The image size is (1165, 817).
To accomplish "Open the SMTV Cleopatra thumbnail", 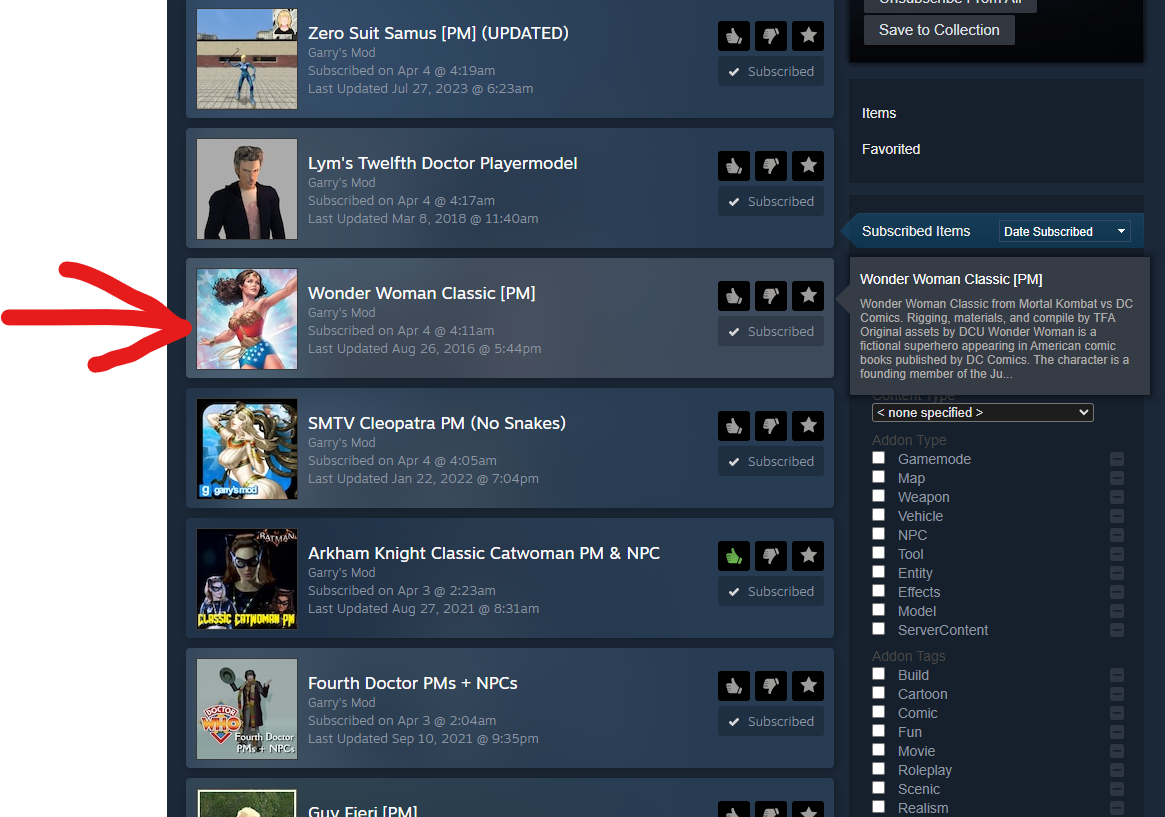I will [x=247, y=449].
